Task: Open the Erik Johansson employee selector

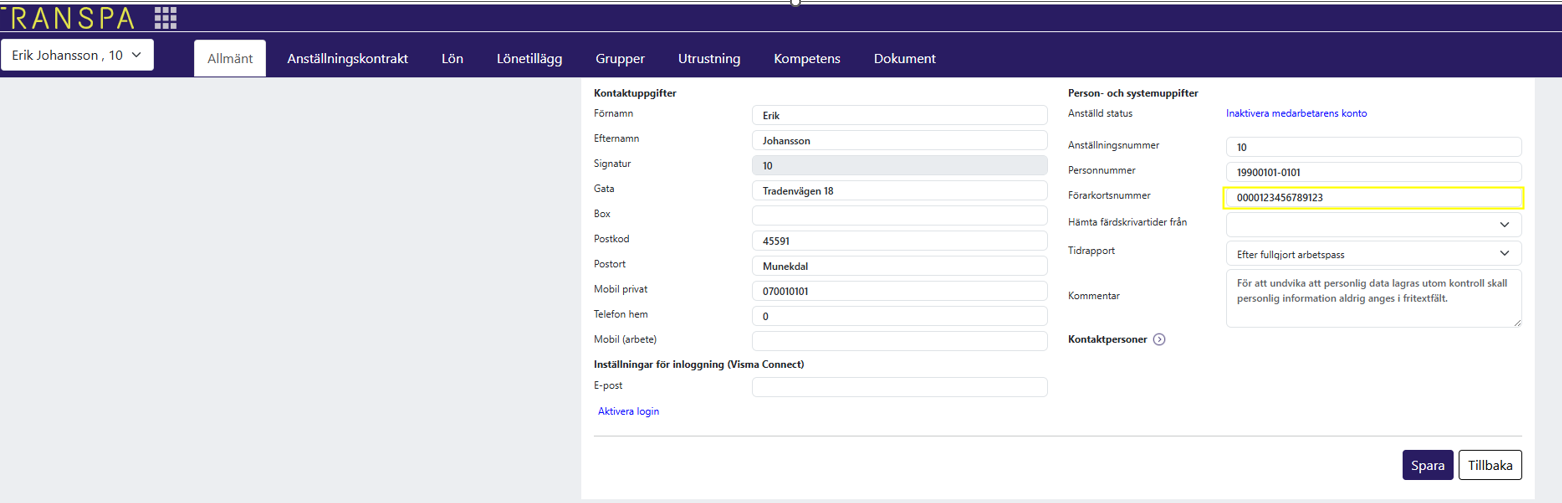Action: 77,55
